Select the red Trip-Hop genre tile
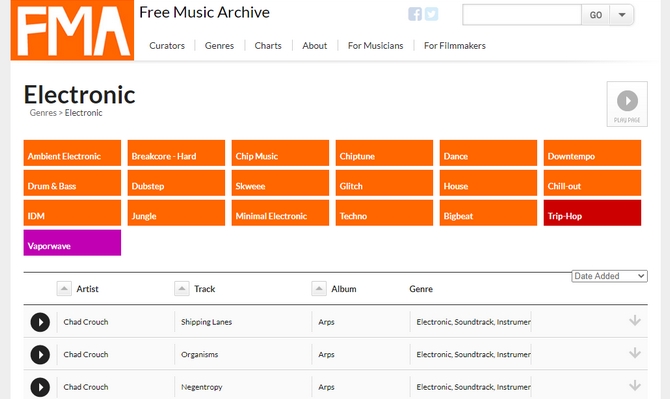 click(x=592, y=213)
